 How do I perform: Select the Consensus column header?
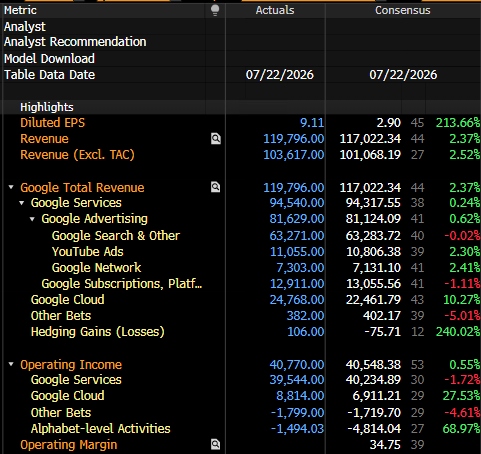pyautogui.click(x=403, y=10)
